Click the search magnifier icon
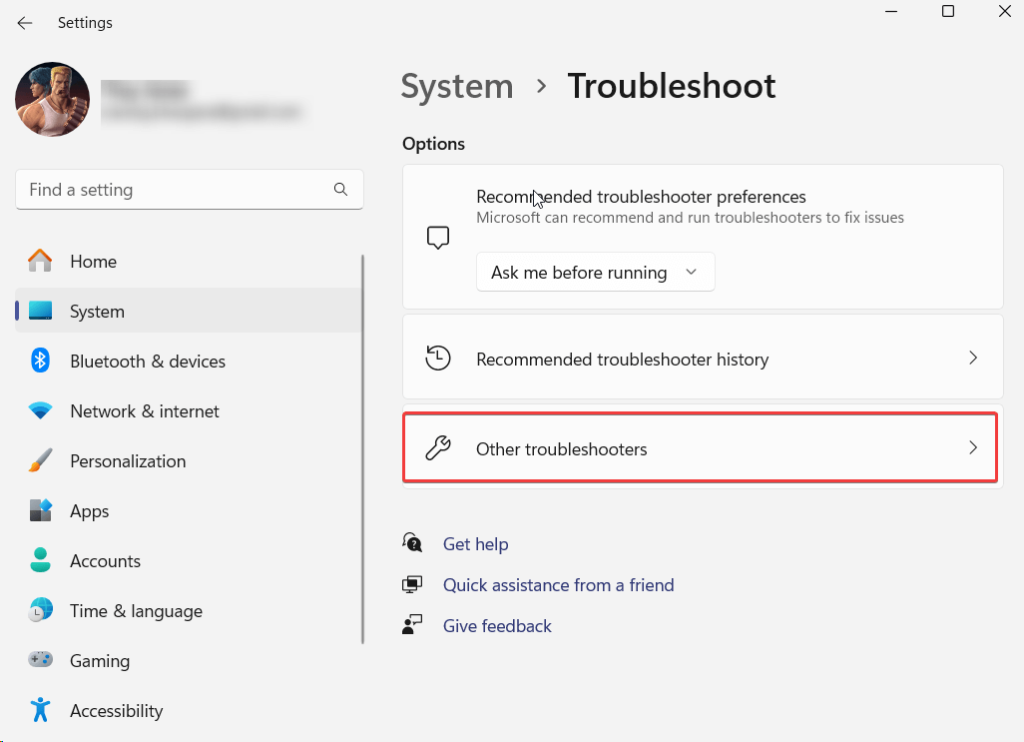Viewport: 1024px width, 742px height. click(x=340, y=189)
